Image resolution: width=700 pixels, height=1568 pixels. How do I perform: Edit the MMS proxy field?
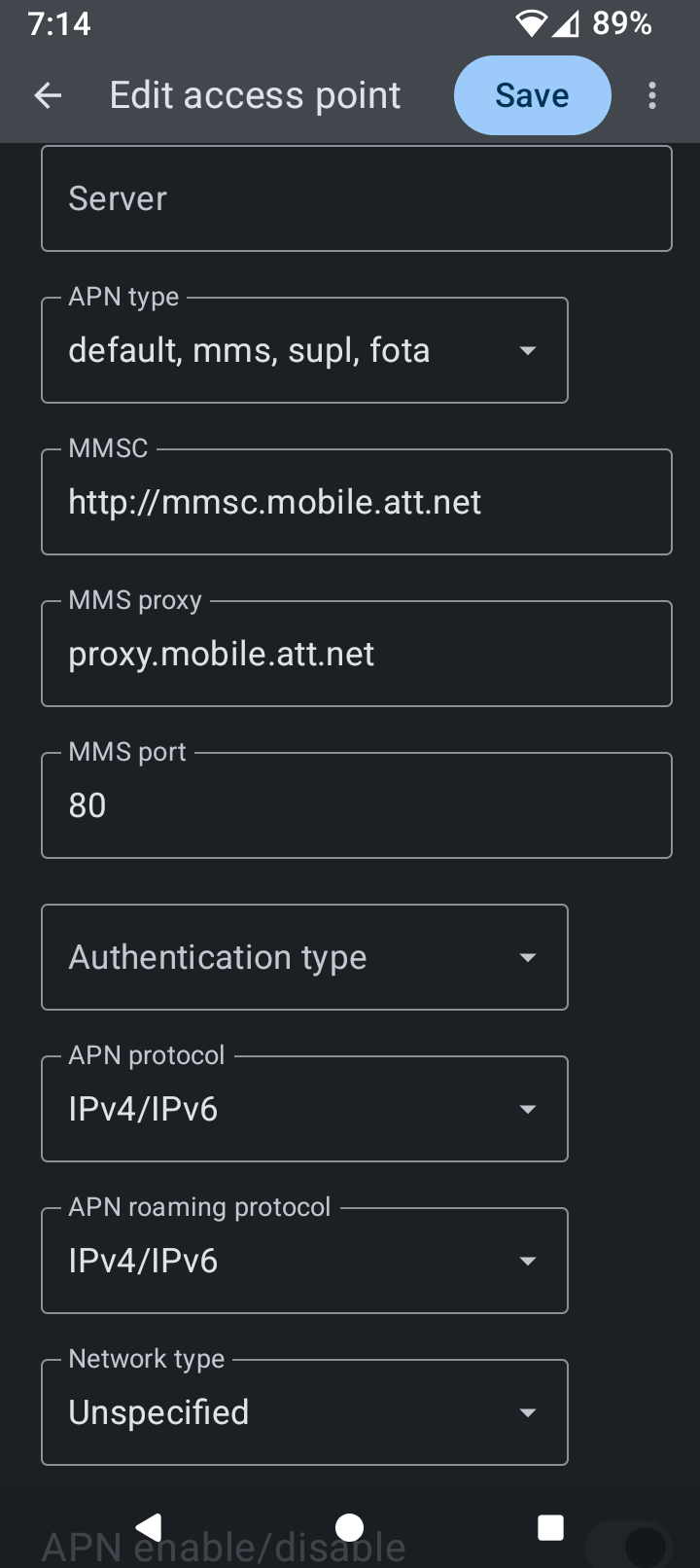357,654
